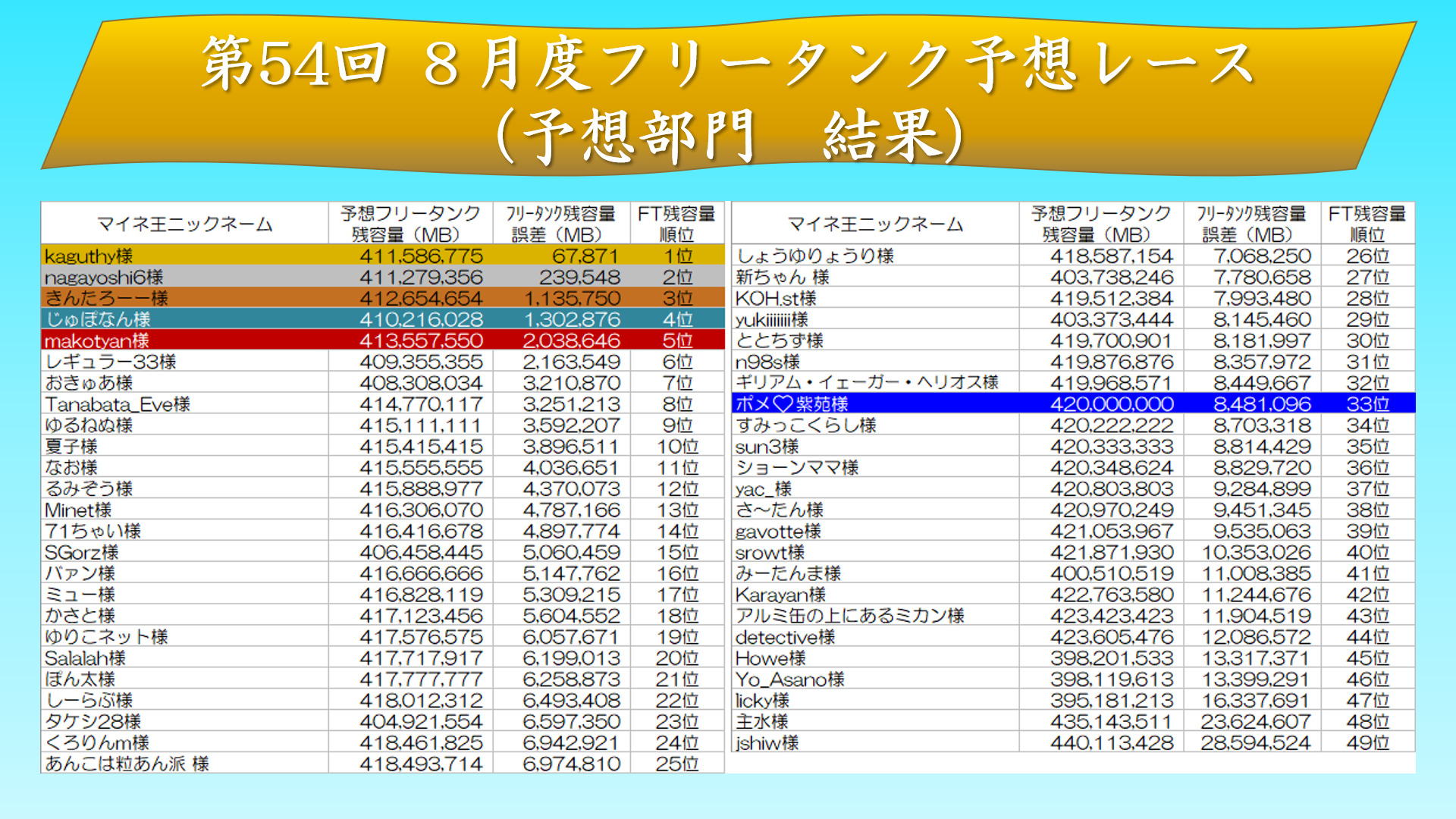1456x819 pixels.
Task: Select the Tanabata_Eve様 nickname cell
Action: click(118, 404)
